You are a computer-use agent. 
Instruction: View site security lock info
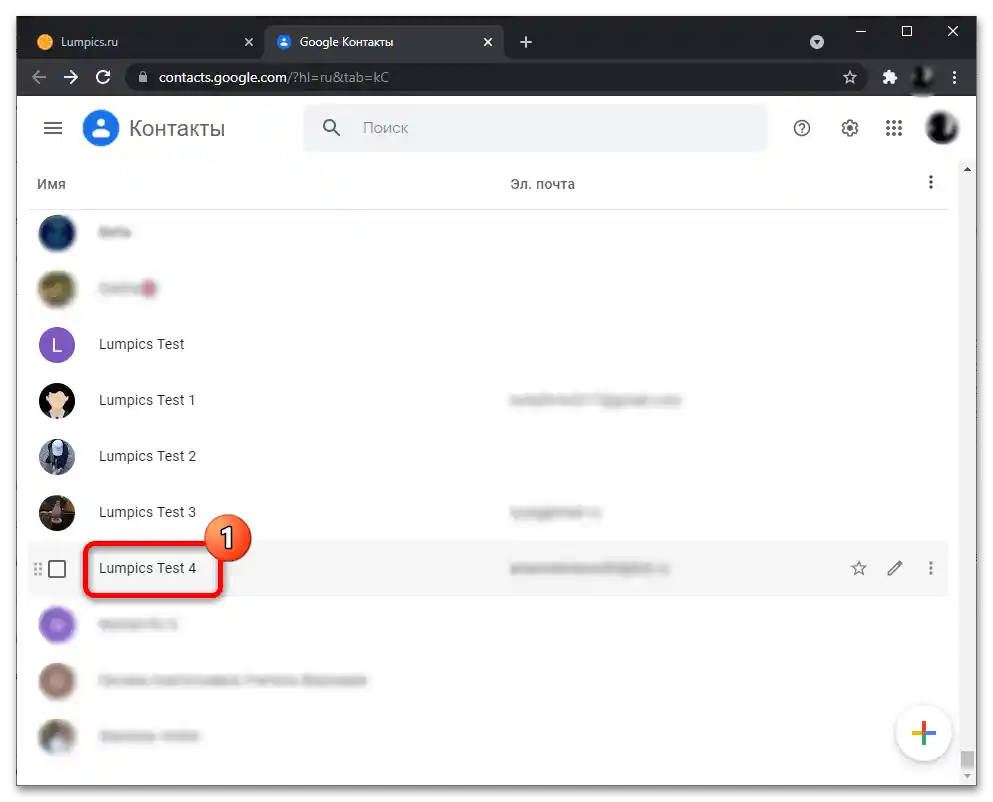143,77
